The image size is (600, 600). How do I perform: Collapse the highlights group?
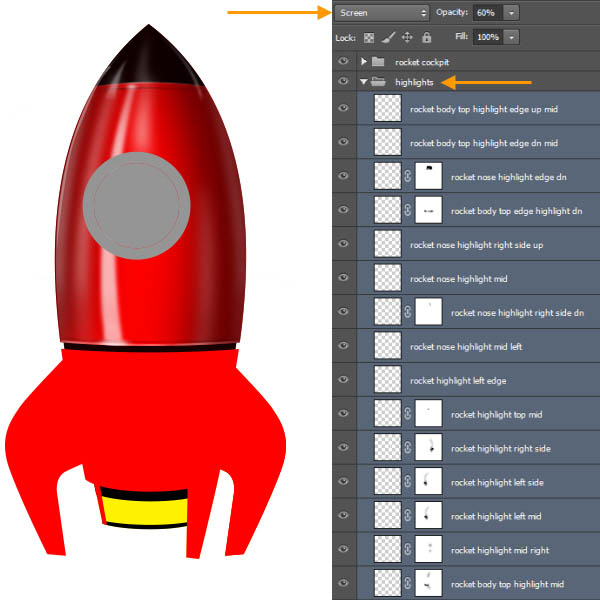[x=364, y=82]
